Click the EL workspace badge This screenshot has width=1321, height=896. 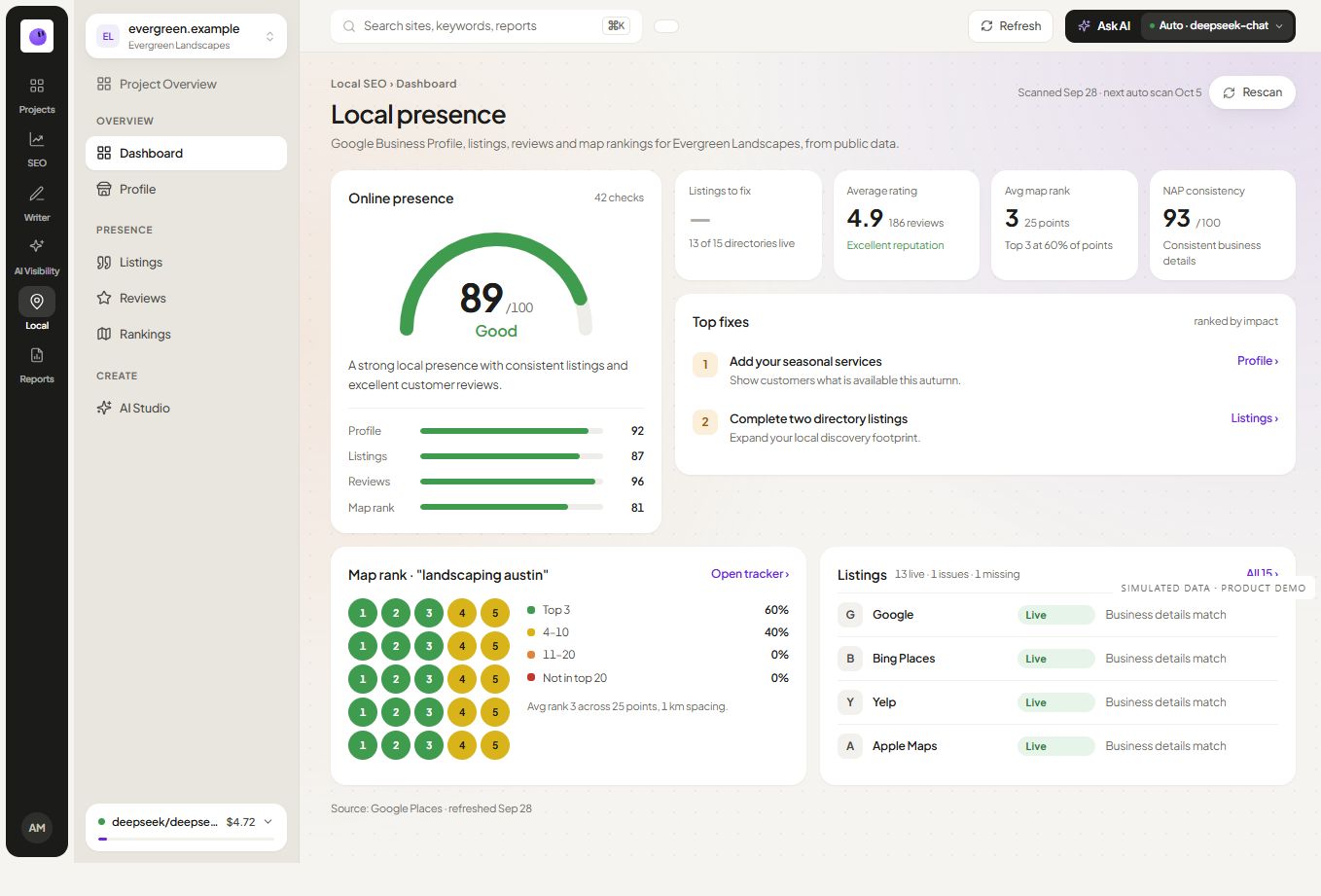click(x=108, y=36)
